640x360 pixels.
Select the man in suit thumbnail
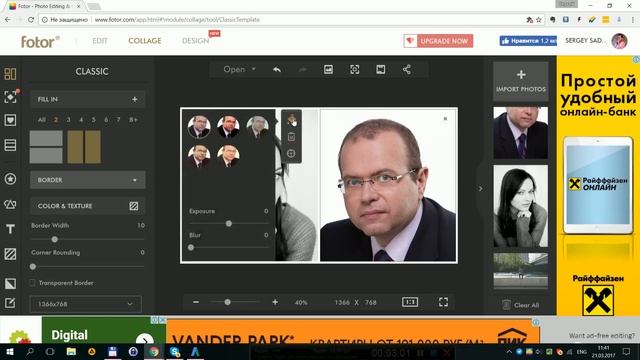coord(521,133)
